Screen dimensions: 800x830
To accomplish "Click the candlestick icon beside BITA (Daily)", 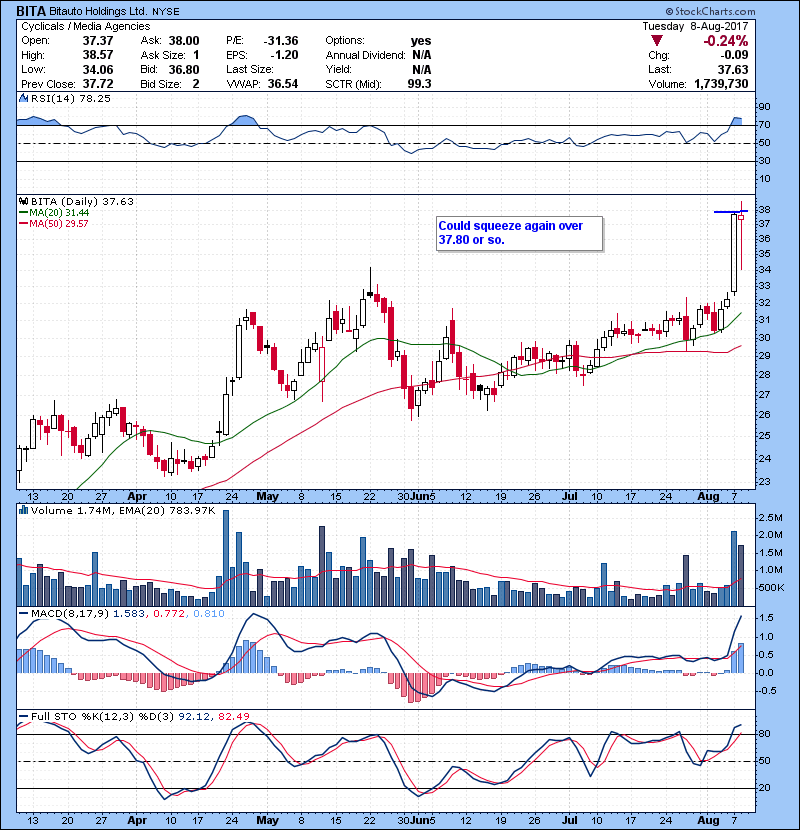I will (23, 201).
